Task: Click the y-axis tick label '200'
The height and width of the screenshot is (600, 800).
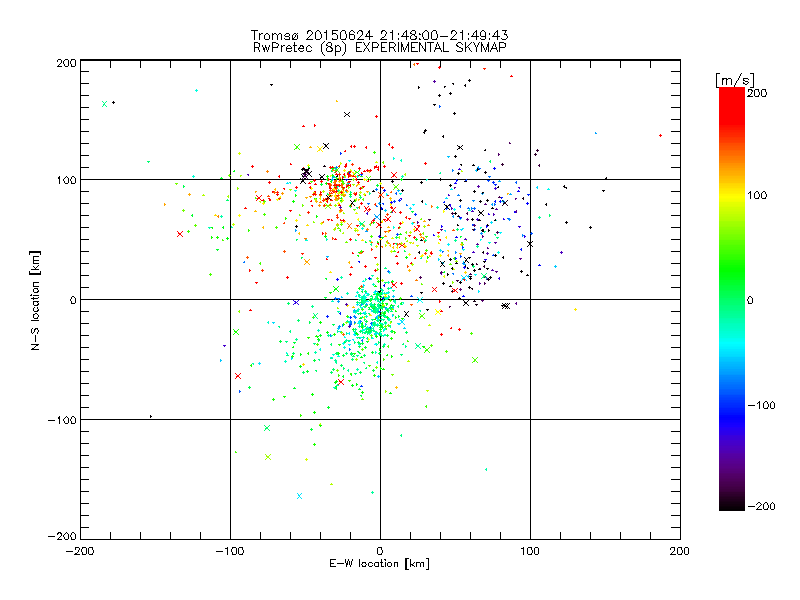Action: (x=66, y=63)
